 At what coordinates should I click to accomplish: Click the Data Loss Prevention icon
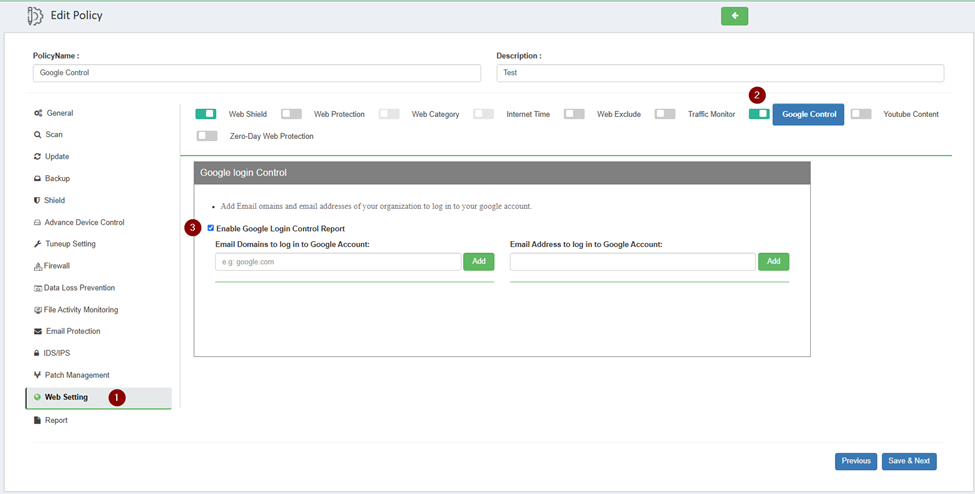[x=37, y=288]
